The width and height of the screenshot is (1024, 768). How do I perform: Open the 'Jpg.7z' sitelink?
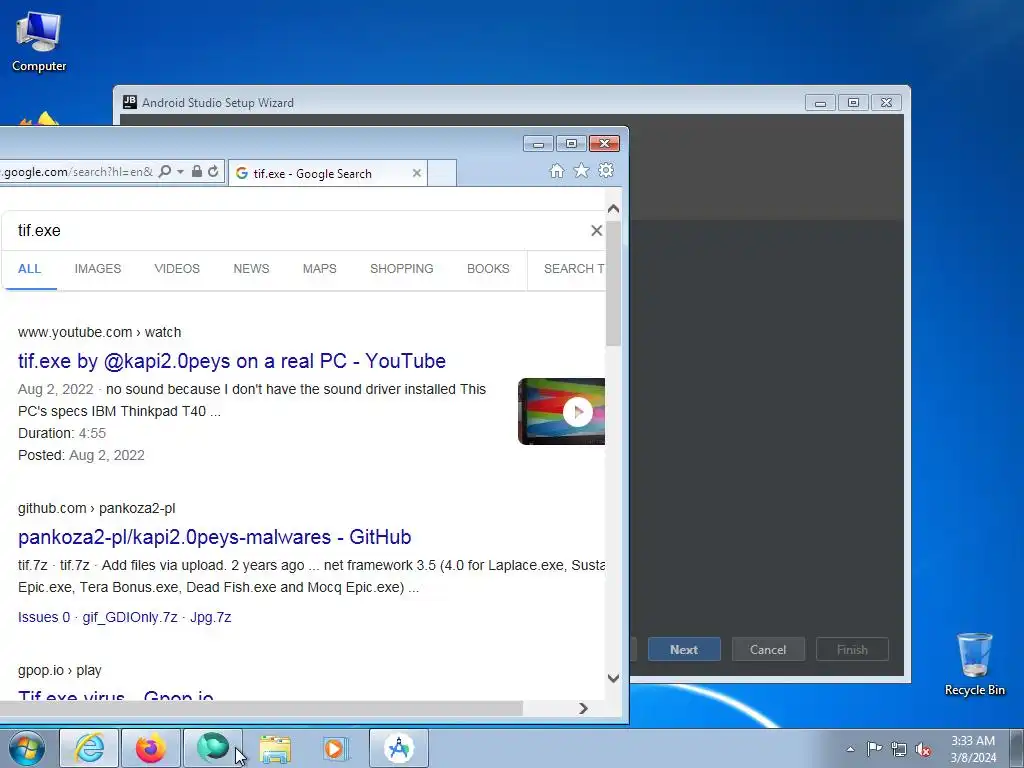[210, 617]
